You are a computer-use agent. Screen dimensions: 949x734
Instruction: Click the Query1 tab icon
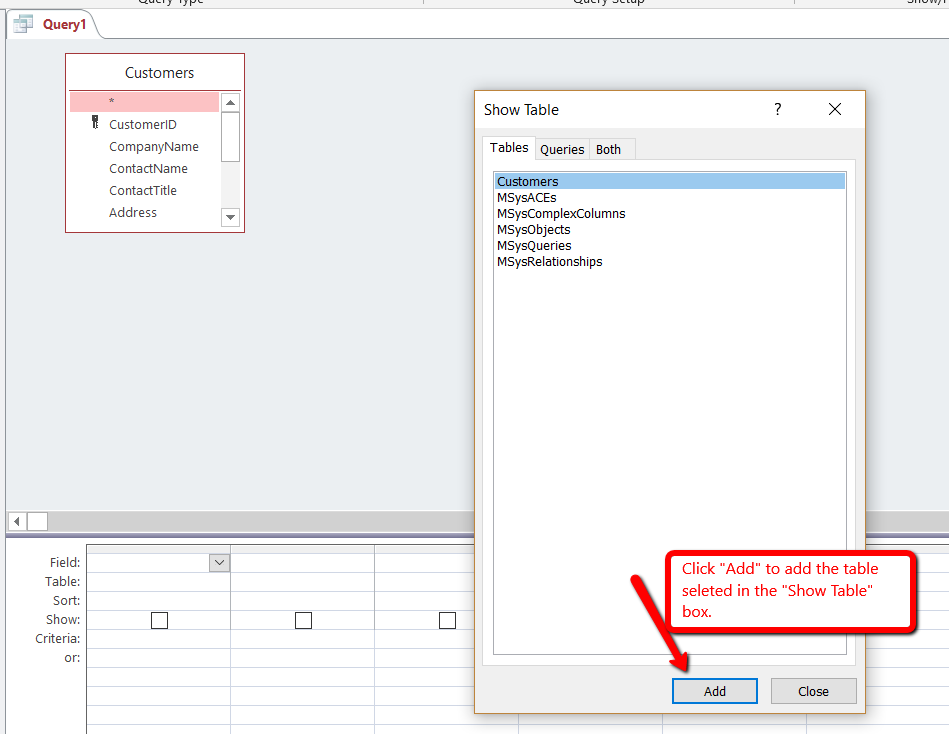pyautogui.click(x=23, y=24)
